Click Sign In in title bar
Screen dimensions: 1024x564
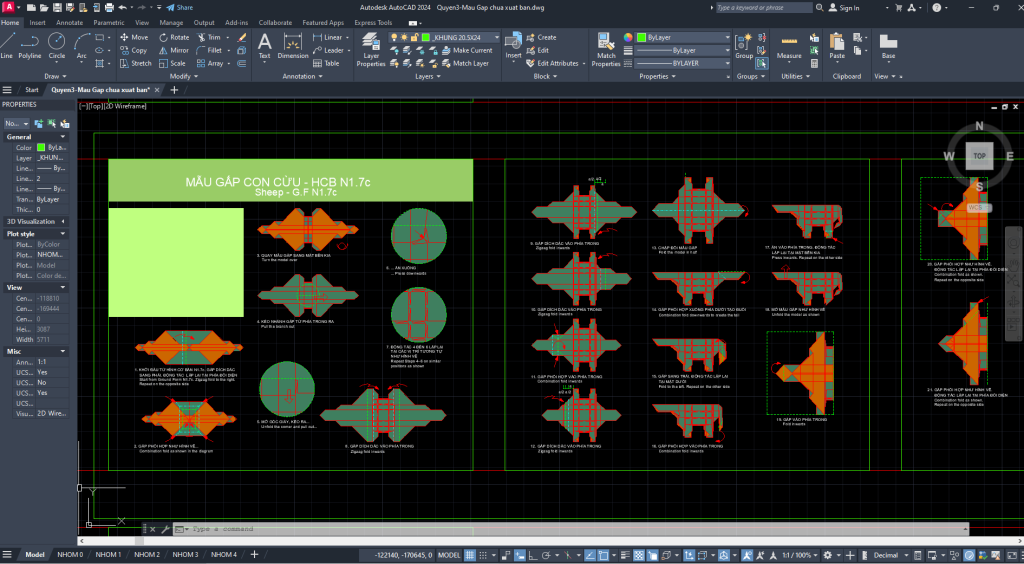(x=848, y=8)
